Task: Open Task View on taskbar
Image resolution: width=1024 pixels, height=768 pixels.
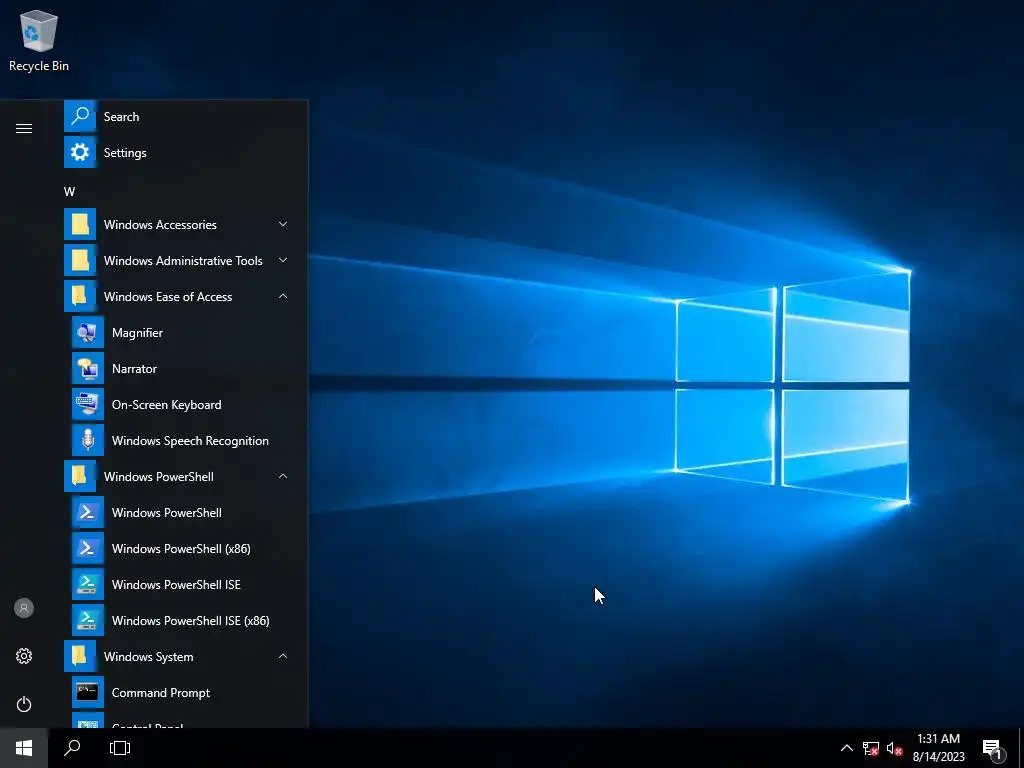Action: (120, 748)
